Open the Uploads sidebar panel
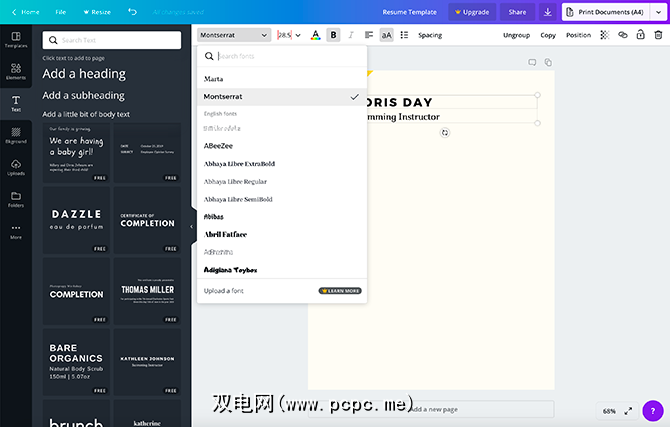This screenshot has height=427, width=670. (x=16, y=167)
